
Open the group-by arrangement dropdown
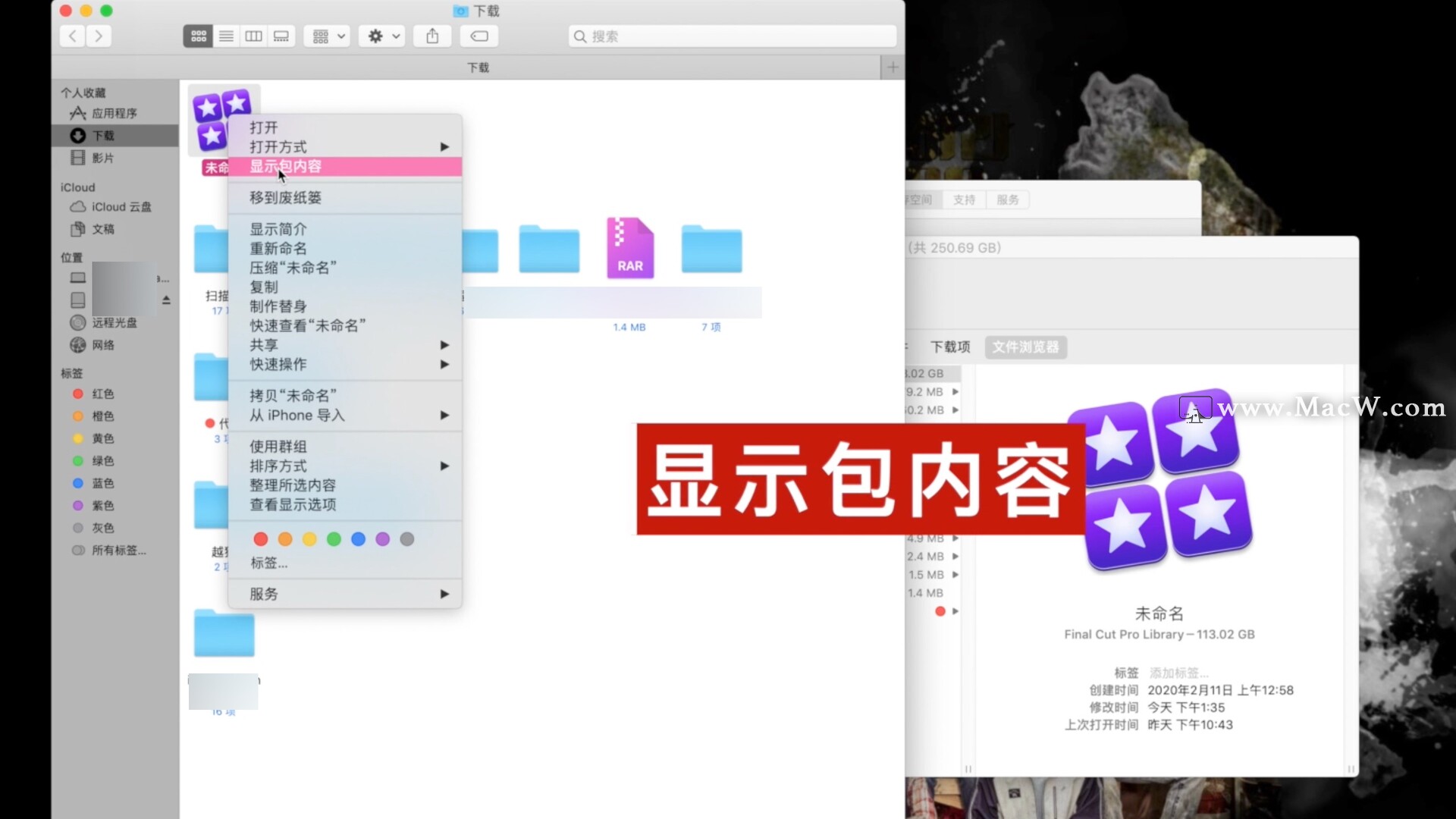pyautogui.click(x=328, y=36)
